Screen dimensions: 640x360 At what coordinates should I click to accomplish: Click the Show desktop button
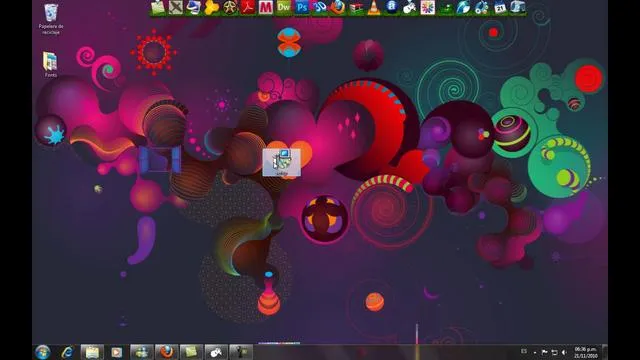pyautogui.click(x=605, y=352)
